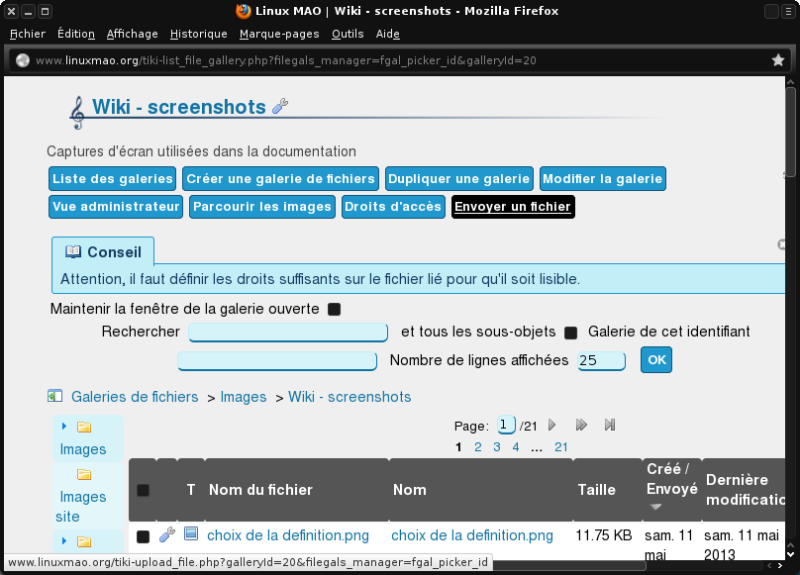This screenshot has width=800, height=575.
Task: Go to page 4 link
Action: pyautogui.click(x=516, y=447)
